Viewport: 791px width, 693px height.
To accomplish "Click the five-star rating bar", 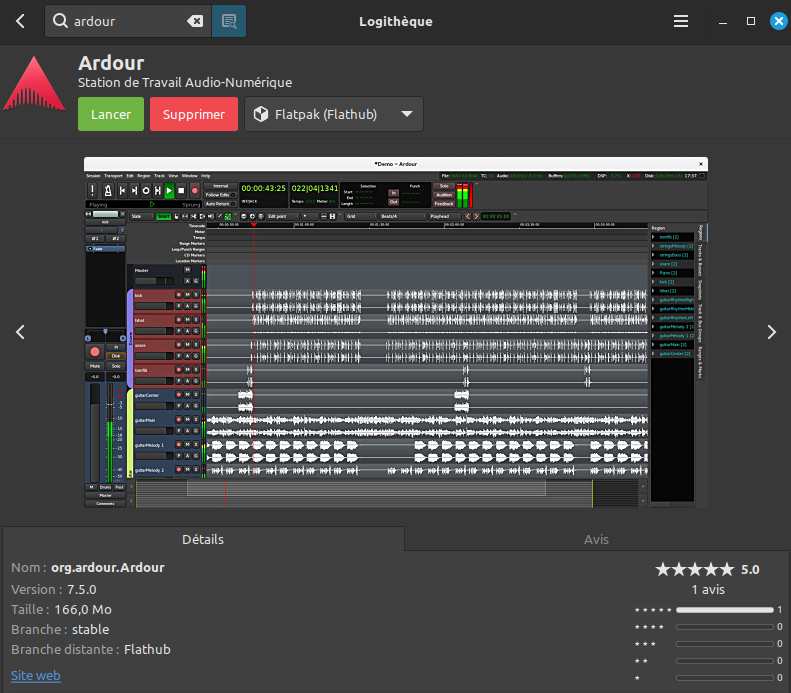I will (x=724, y=609).
